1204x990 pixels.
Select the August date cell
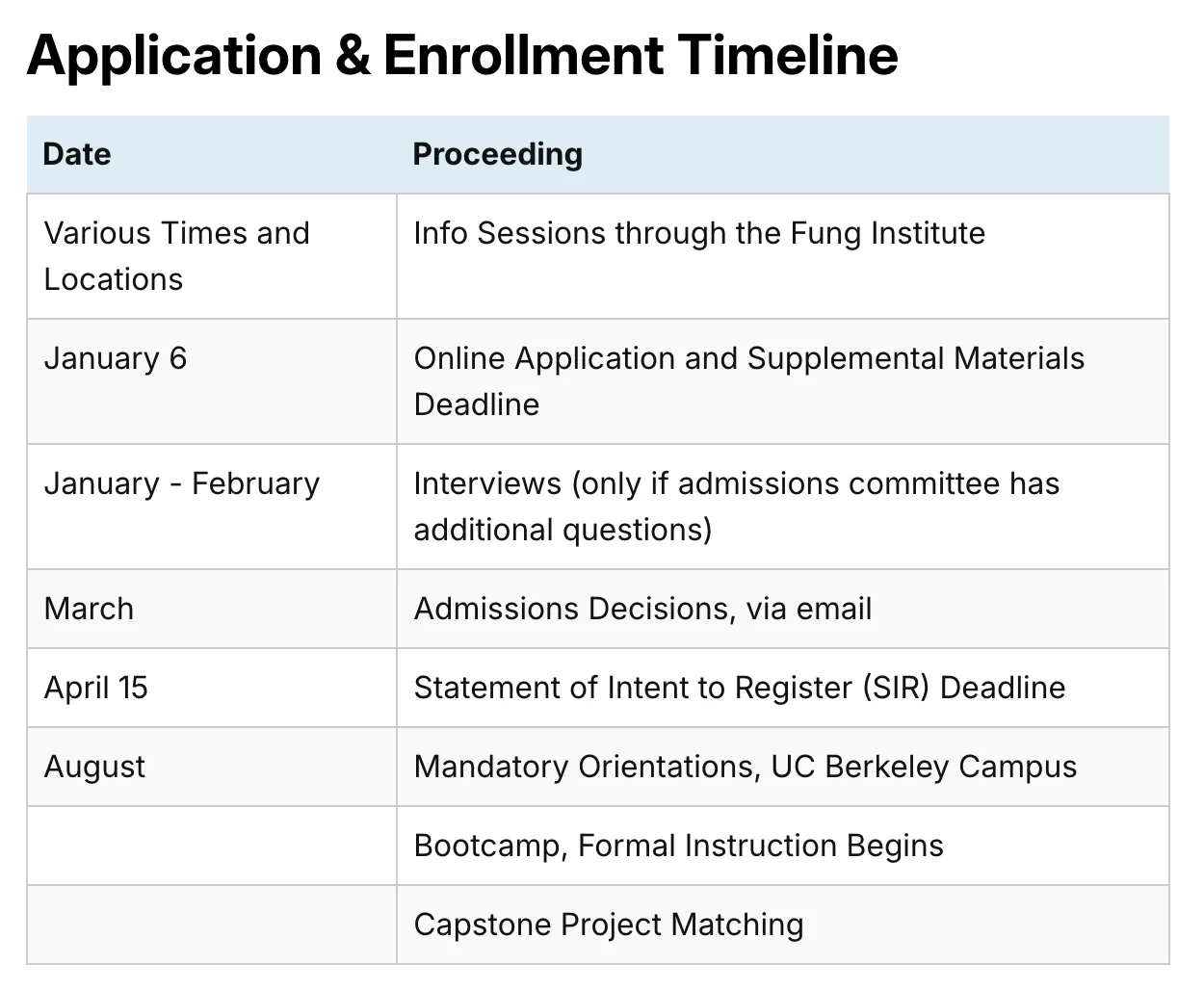94,767
